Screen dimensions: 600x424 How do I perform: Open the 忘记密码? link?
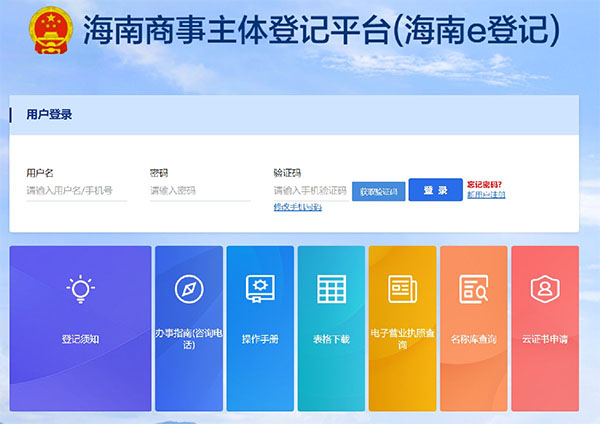(x=485, y=184)
